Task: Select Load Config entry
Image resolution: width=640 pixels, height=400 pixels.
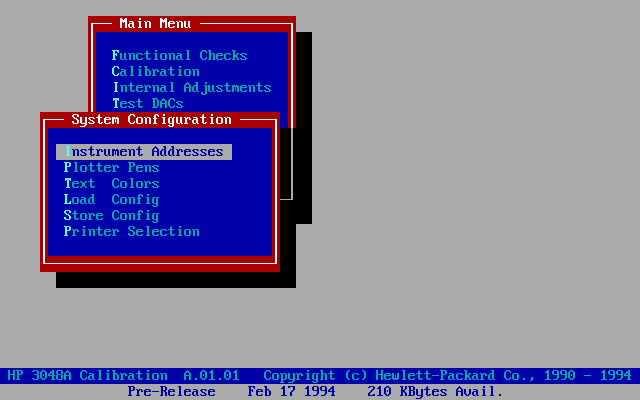Action: coord(111,200)
